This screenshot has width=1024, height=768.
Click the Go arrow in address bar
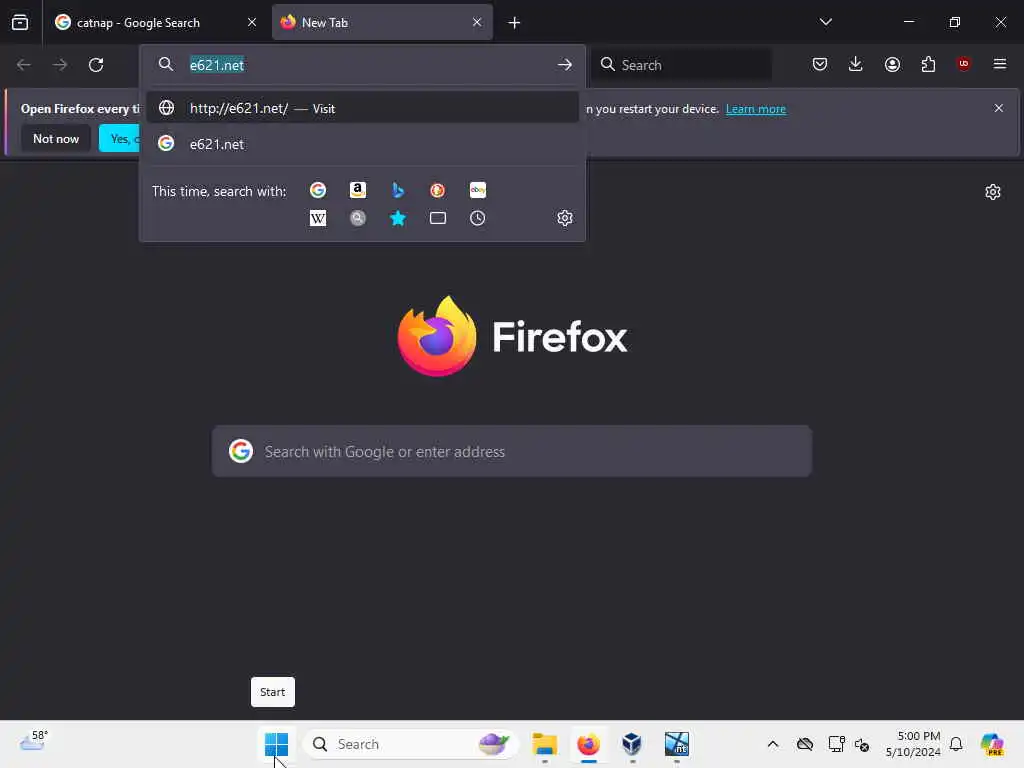[565, 65]
